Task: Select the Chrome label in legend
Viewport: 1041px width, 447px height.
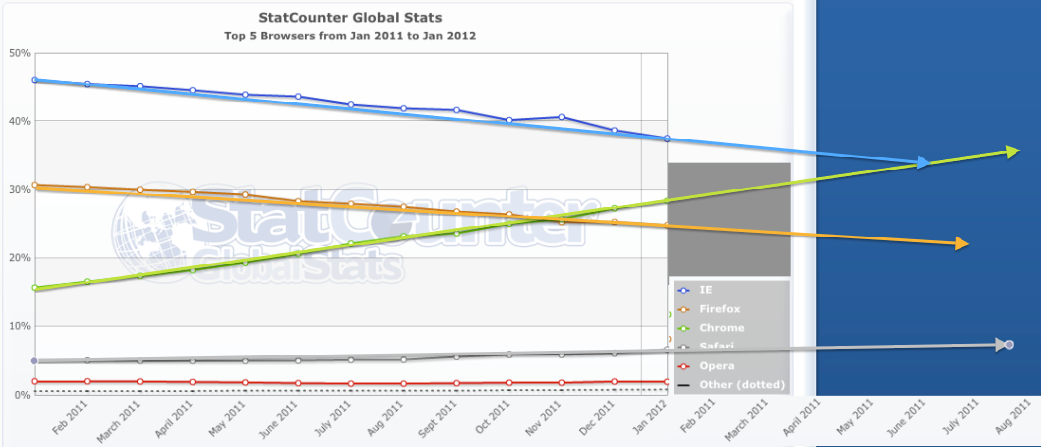Action: 720,328
